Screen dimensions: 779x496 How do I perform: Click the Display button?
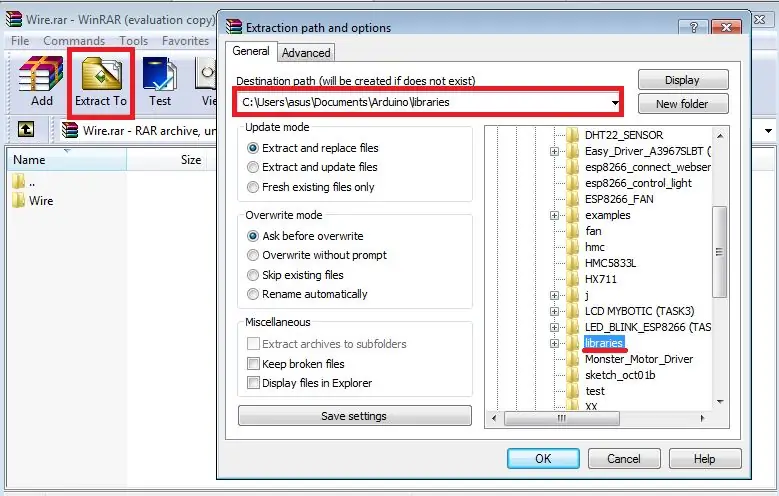[x=683, y=80]
